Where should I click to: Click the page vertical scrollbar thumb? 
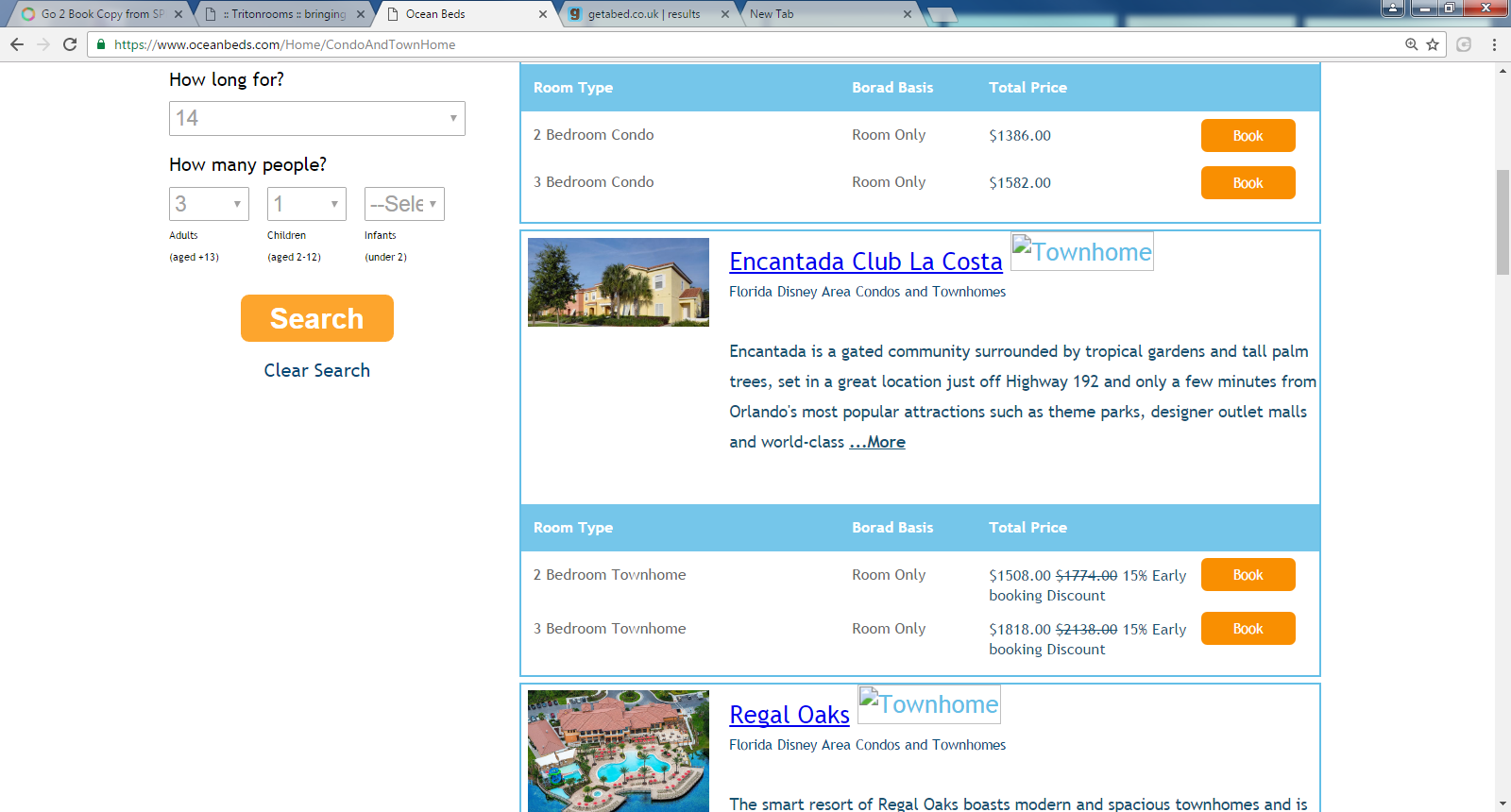pyautogui.click(x=1503, y=222)
